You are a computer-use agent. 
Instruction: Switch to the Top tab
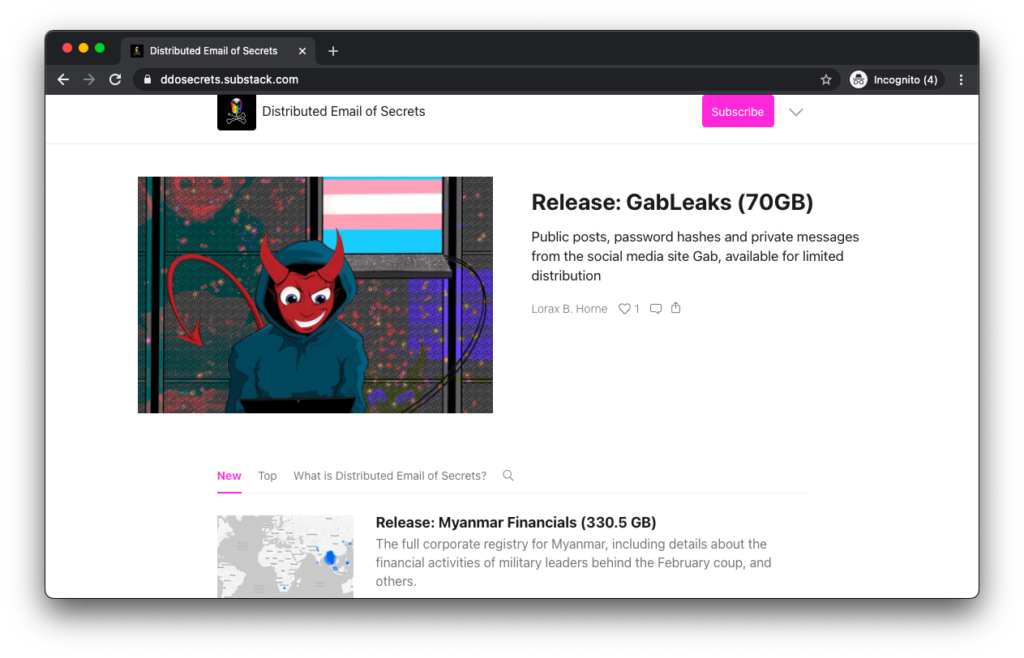tap(267, 476)
